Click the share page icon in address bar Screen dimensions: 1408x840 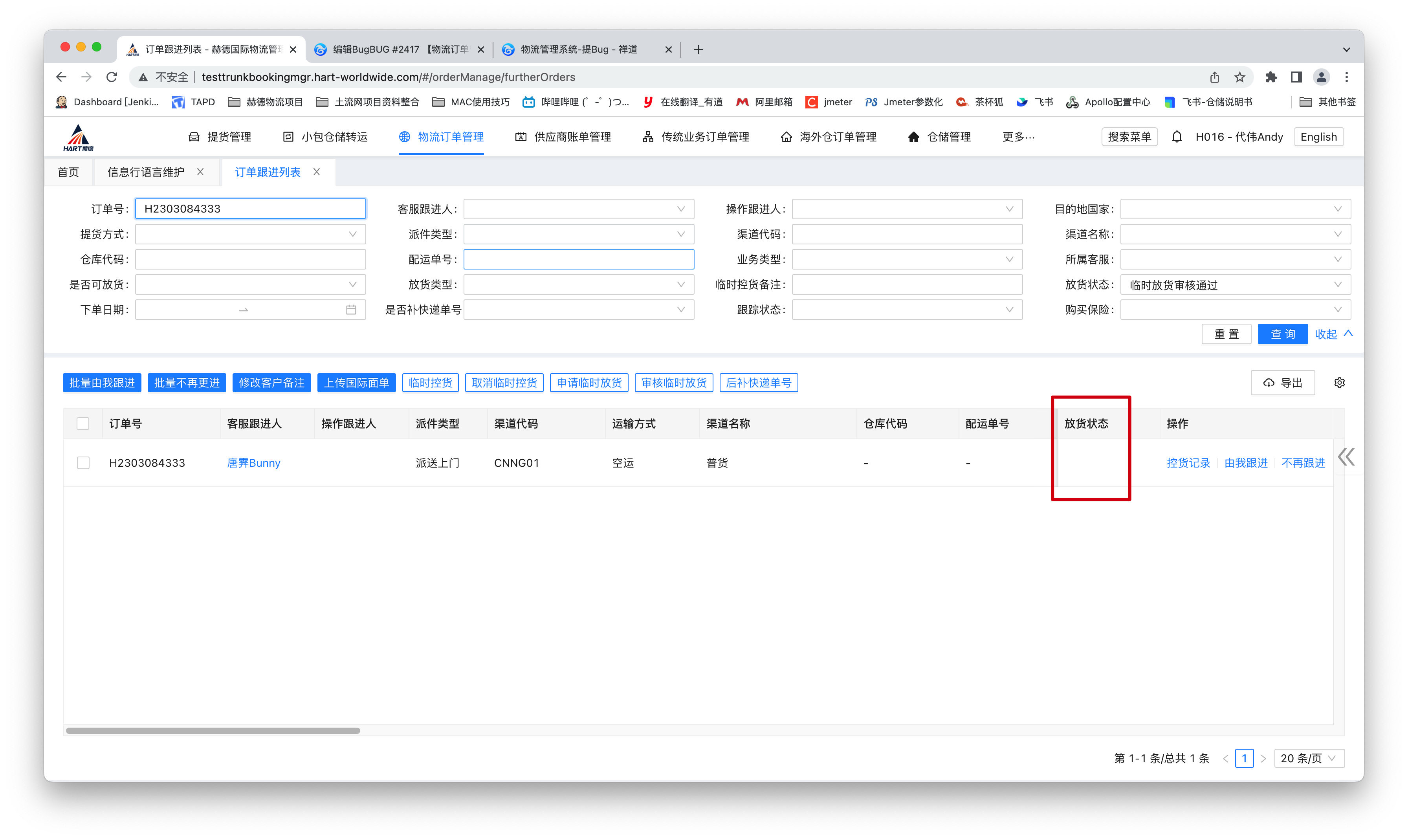1214,77
